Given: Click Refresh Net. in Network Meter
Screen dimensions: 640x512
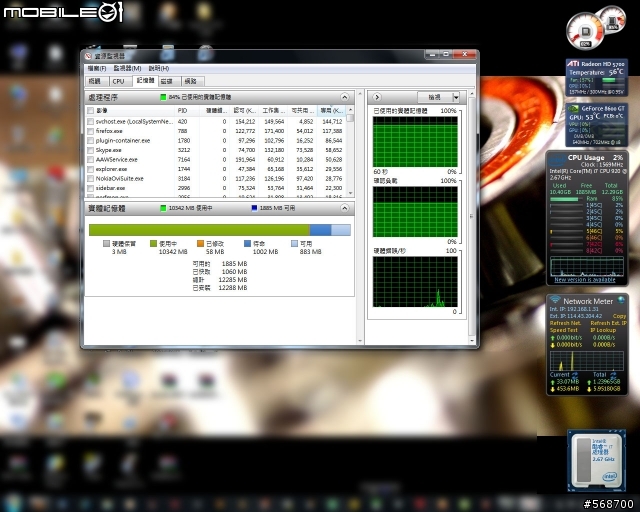Looking at the screenshot, I should pyautogui.click(x=565, y=323).
